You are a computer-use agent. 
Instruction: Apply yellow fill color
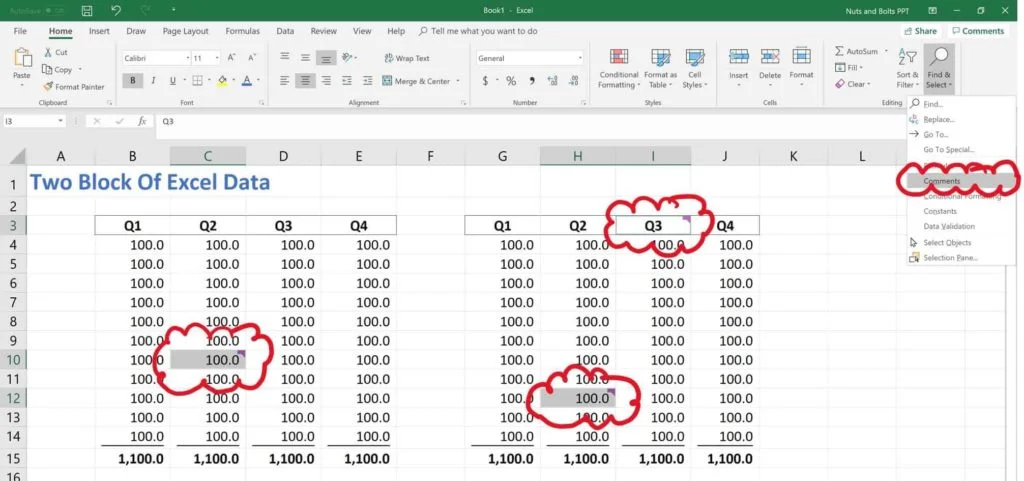coord(223,81)
